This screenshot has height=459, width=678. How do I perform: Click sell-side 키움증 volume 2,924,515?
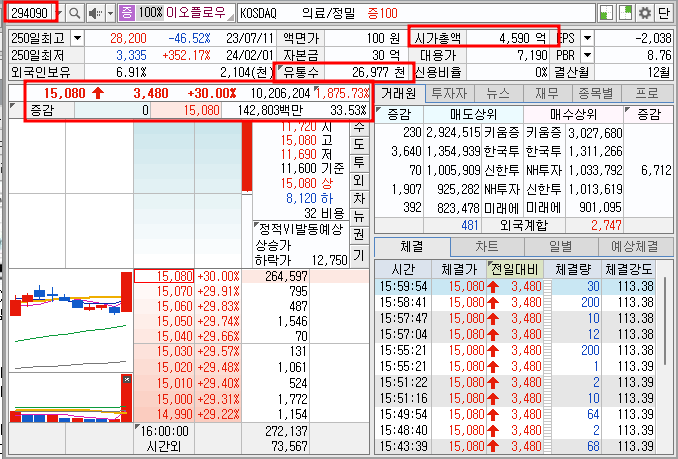point(453,132)
